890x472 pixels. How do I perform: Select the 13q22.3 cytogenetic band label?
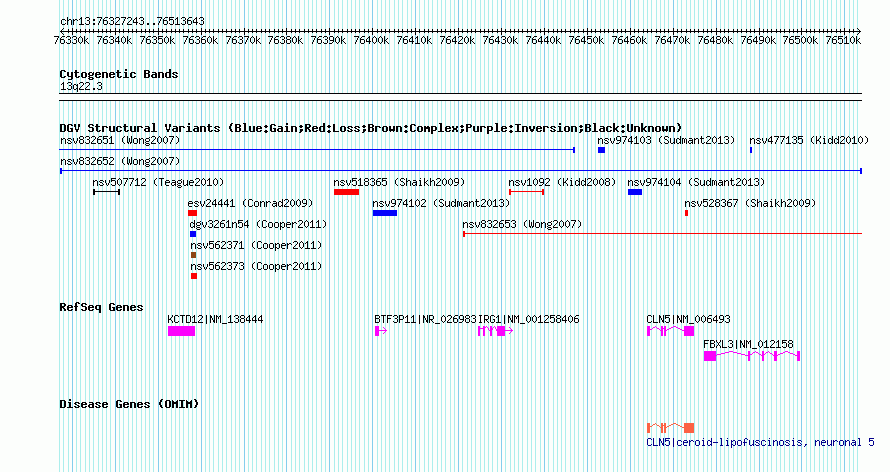point(81,87)
